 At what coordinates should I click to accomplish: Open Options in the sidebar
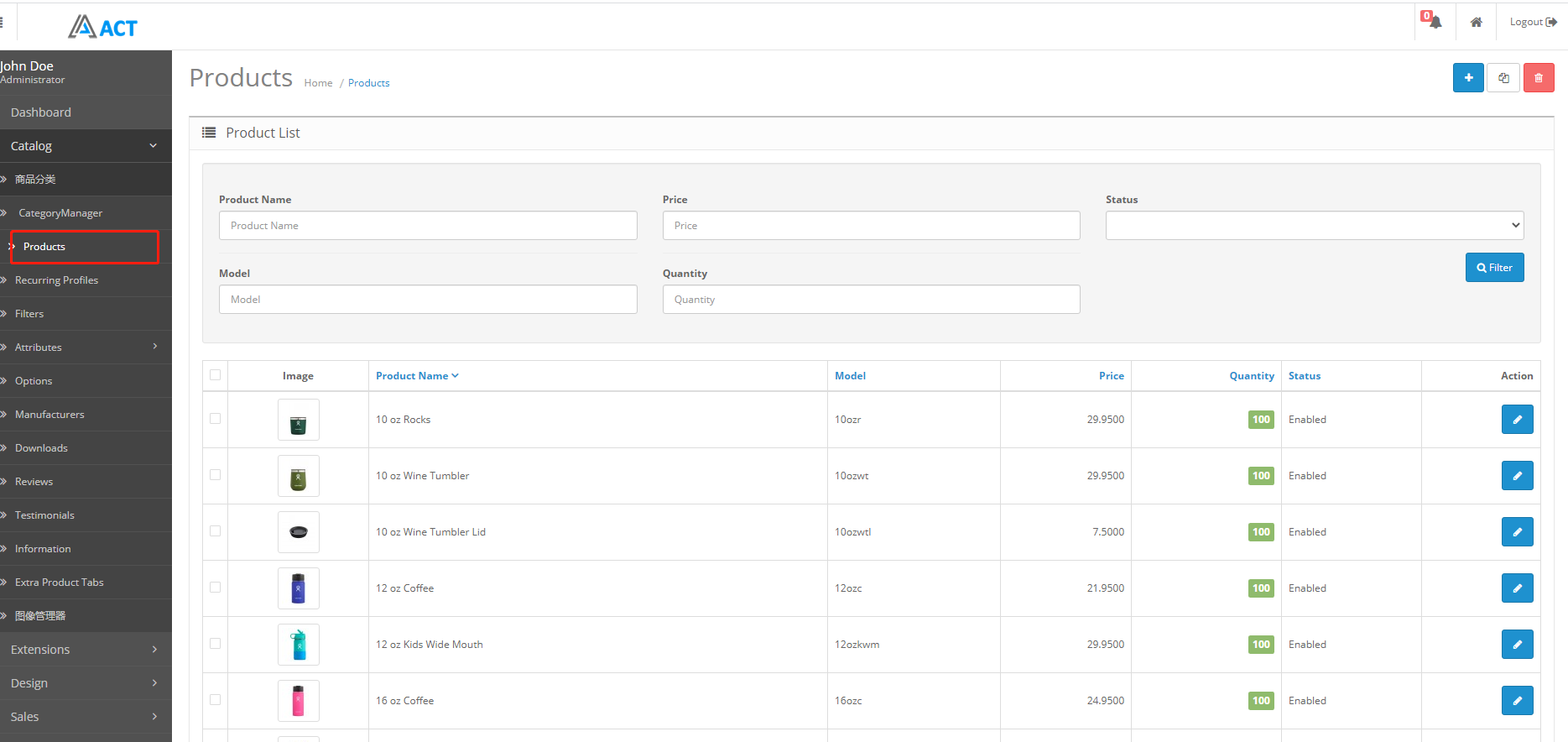click(x=86, y=381)
